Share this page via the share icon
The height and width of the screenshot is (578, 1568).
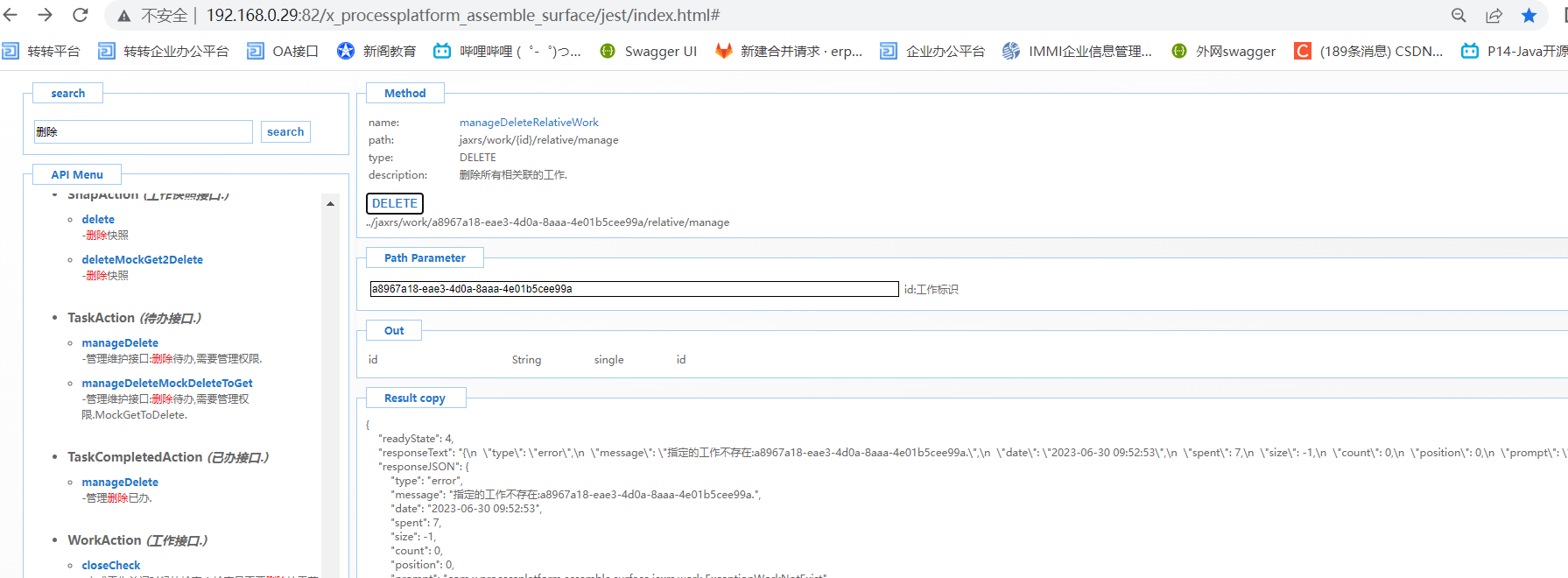pos(1494,16)
